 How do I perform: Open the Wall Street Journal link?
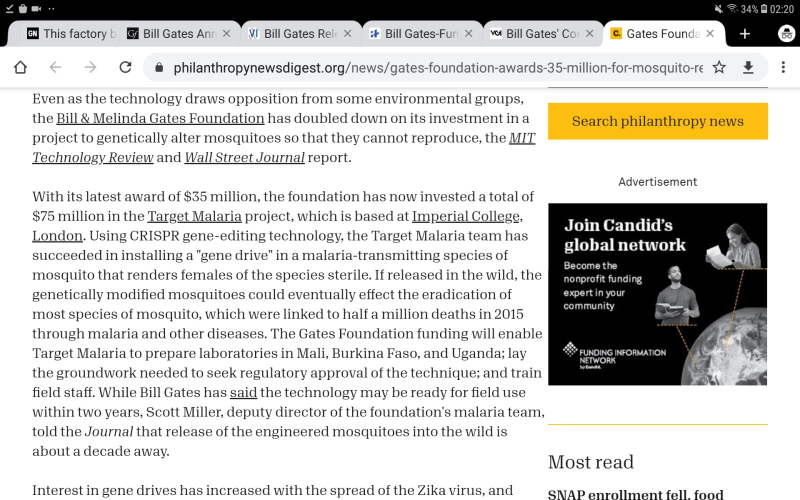244,158
